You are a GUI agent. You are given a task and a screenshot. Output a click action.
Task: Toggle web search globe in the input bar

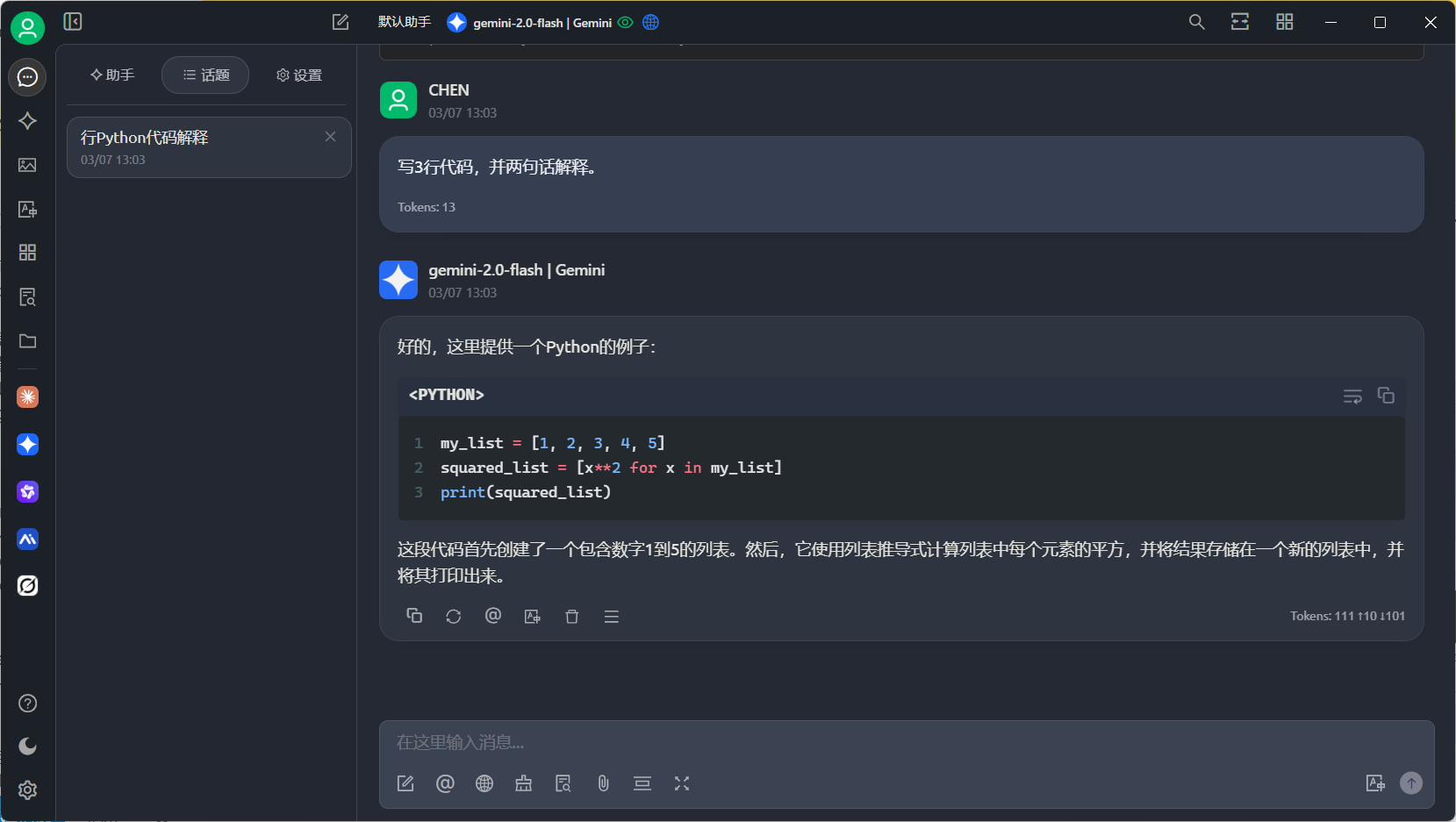pos(484,783)
